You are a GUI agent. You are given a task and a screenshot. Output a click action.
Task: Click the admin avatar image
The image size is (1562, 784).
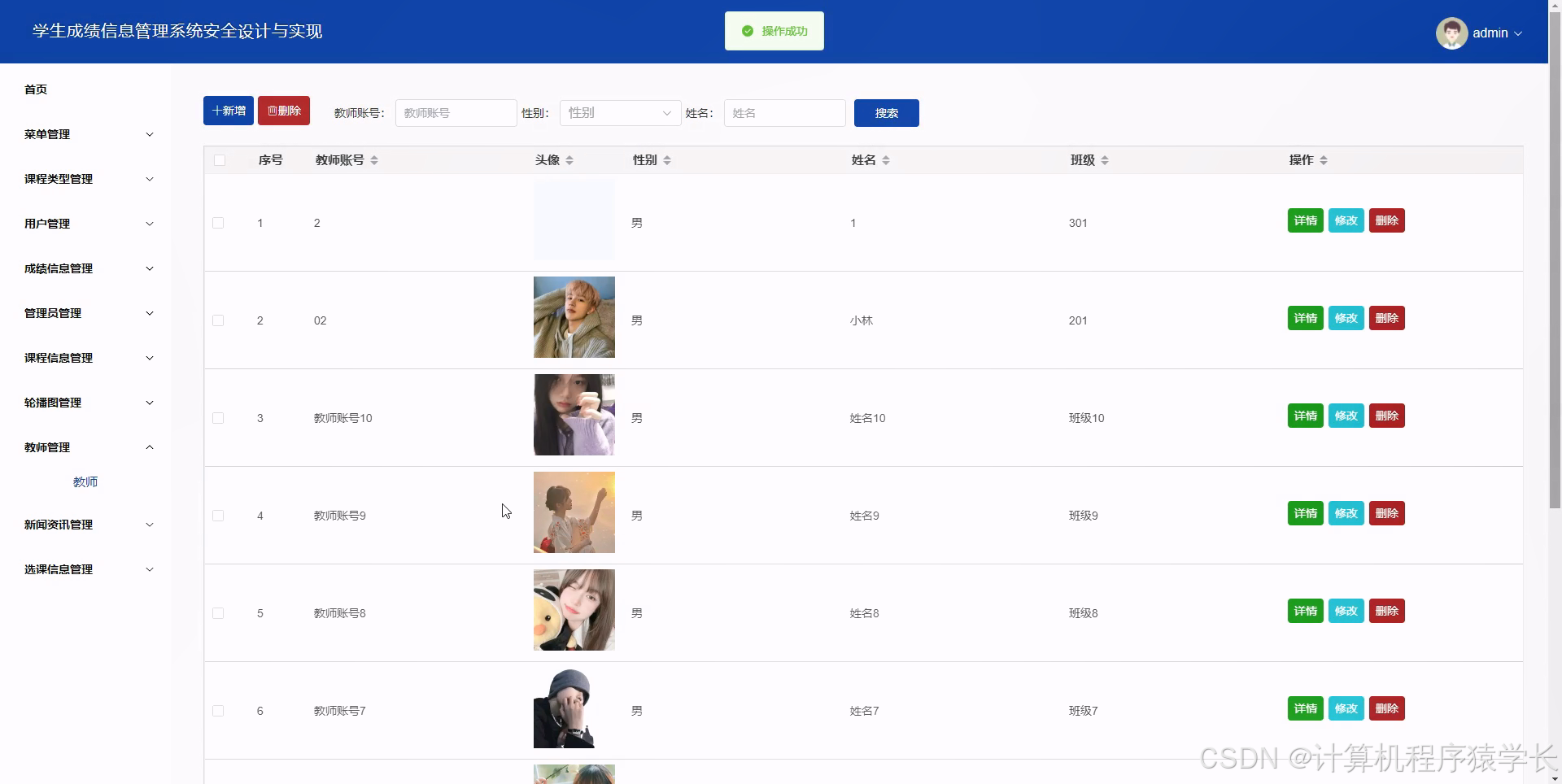point(1452,33)
